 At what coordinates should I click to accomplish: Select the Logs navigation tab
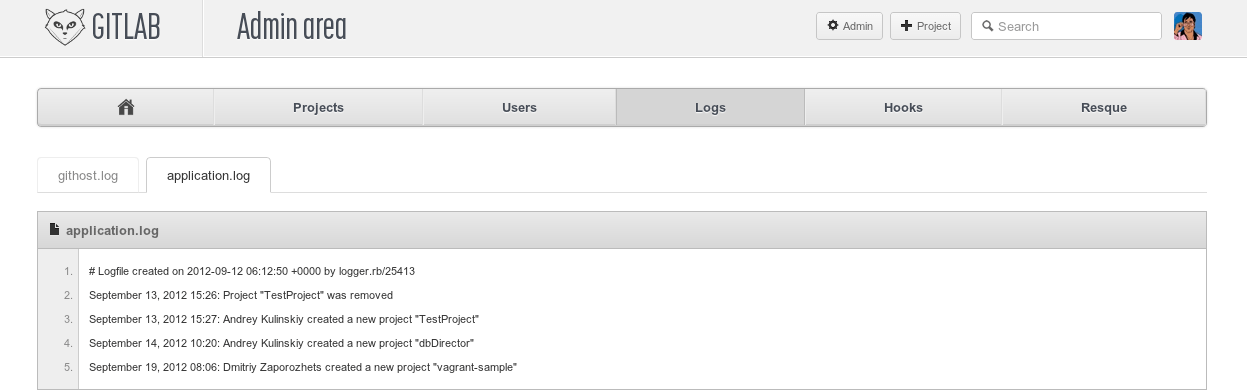[710, 107]
